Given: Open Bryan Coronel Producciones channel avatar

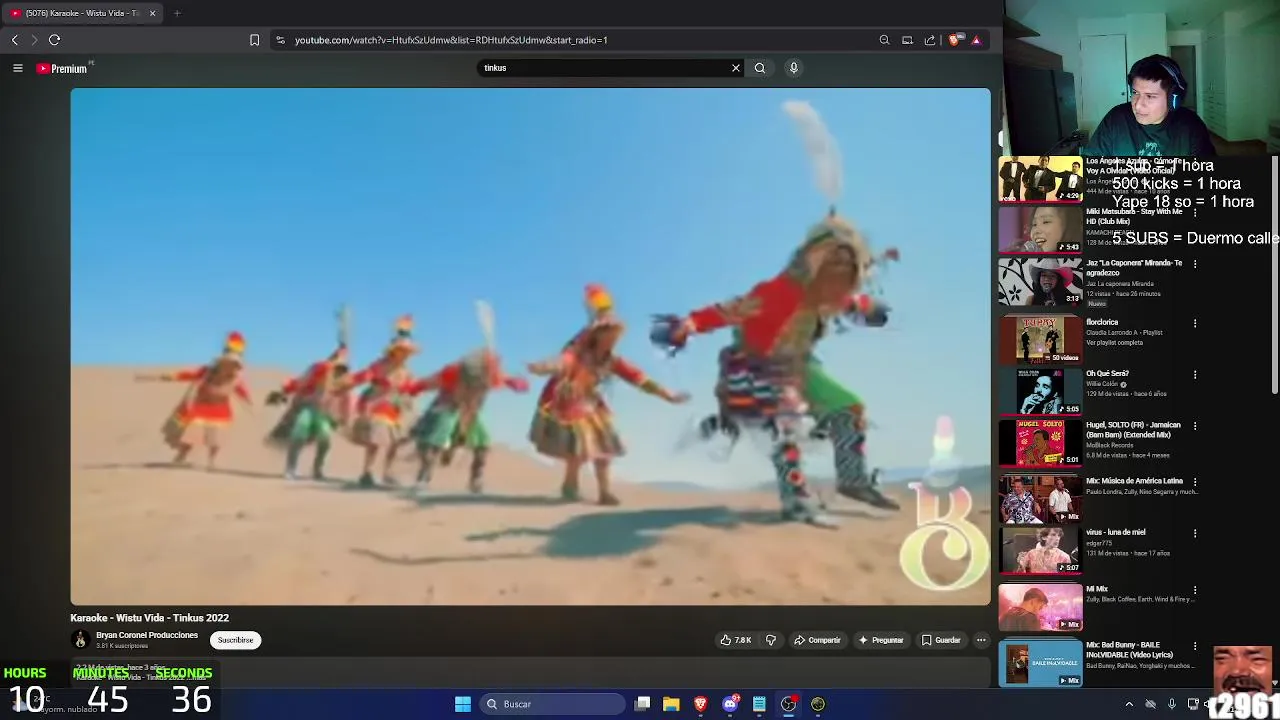Looking at the screenshot, I should pos(81,640).
